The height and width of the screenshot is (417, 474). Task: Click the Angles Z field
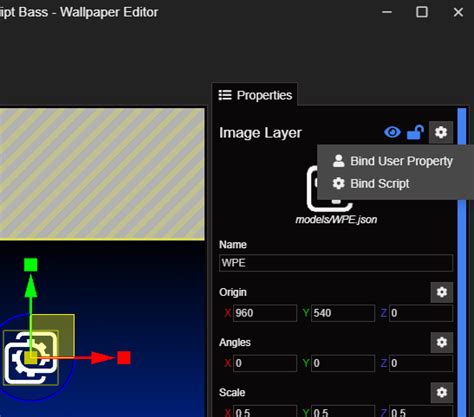pyautogui.click(x=421, y=363)
